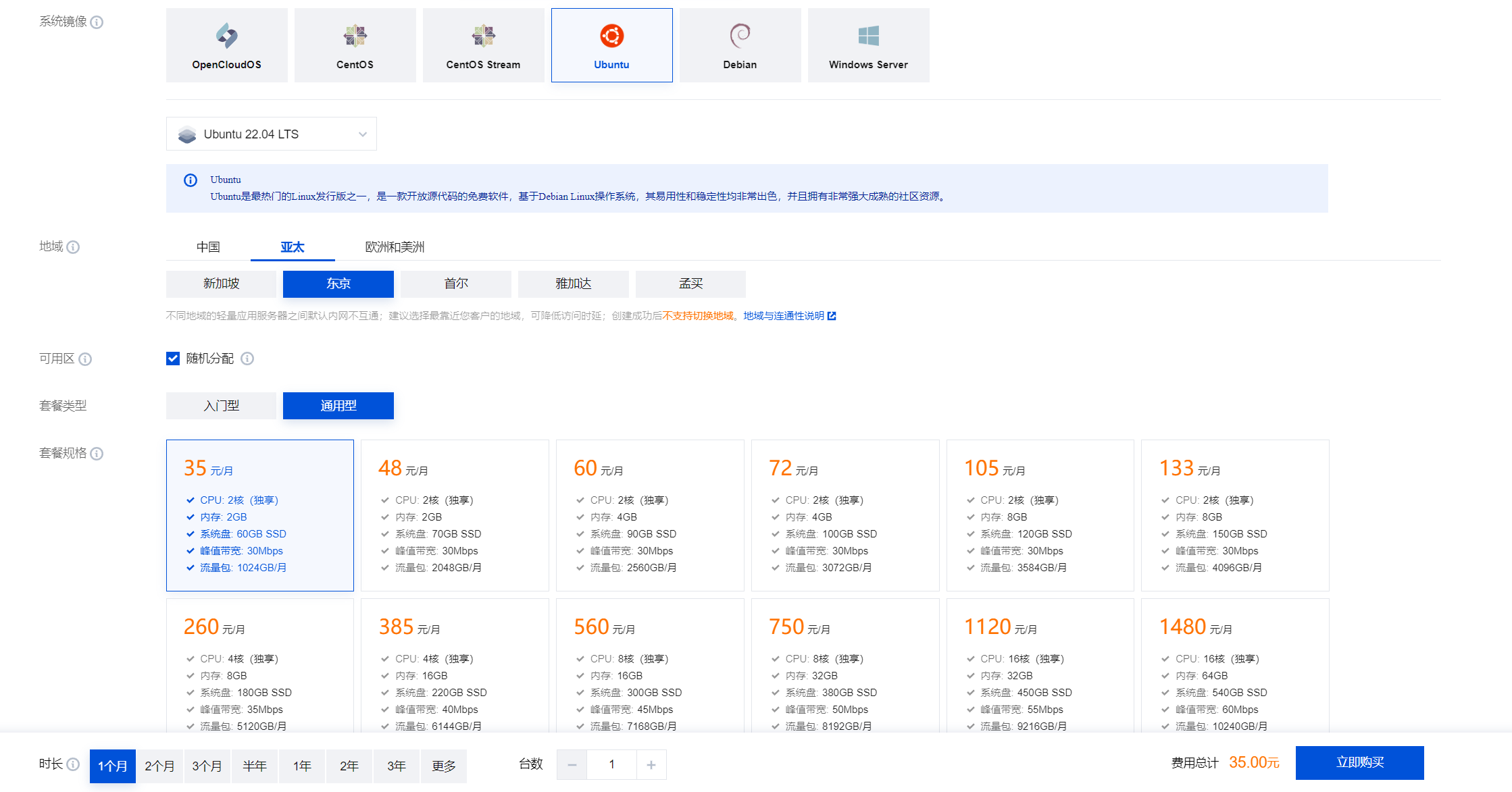
Task: Click the info icon next to 地域
Action: coord(74,247)
